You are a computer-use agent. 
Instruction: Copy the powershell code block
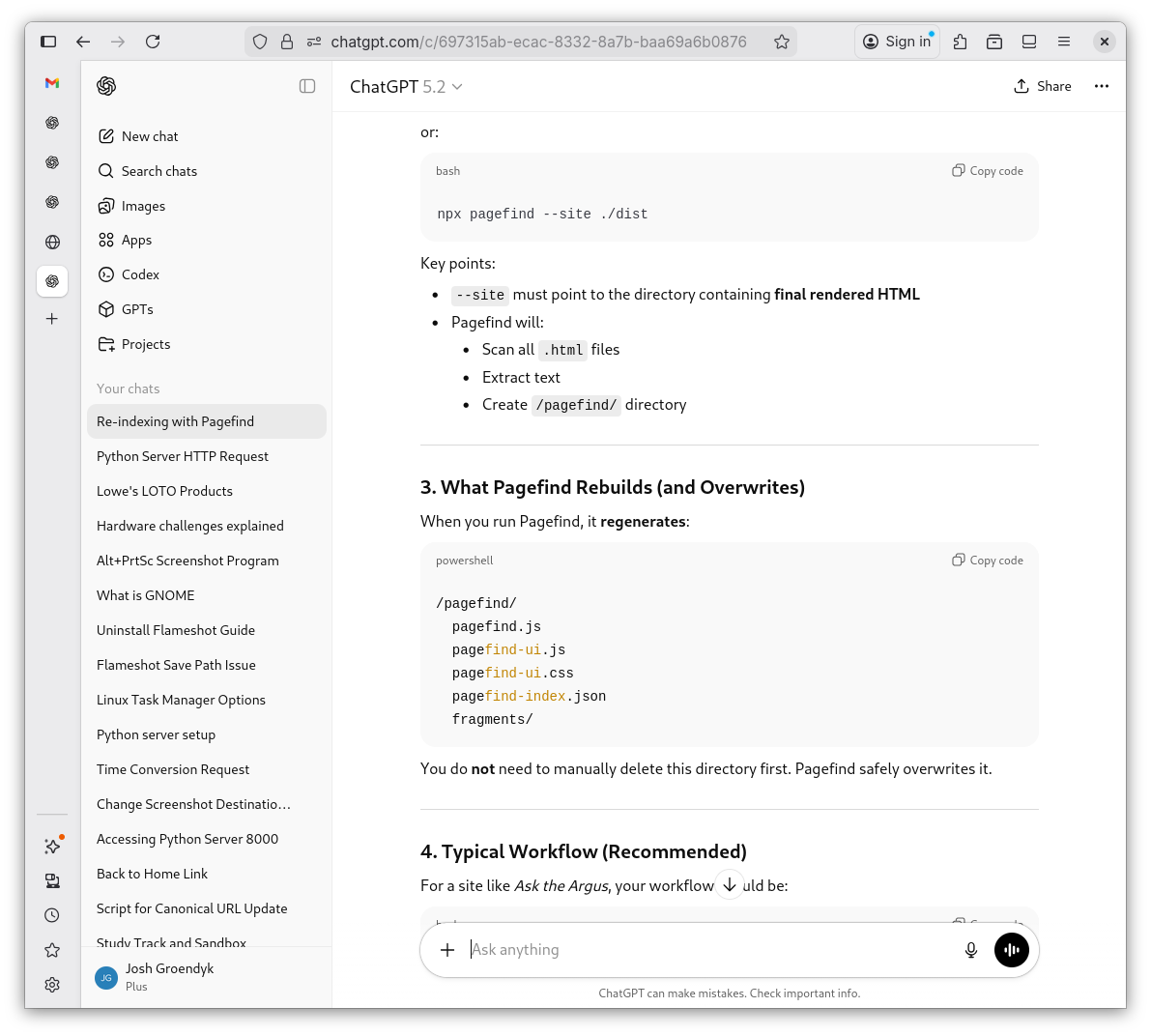987,560
